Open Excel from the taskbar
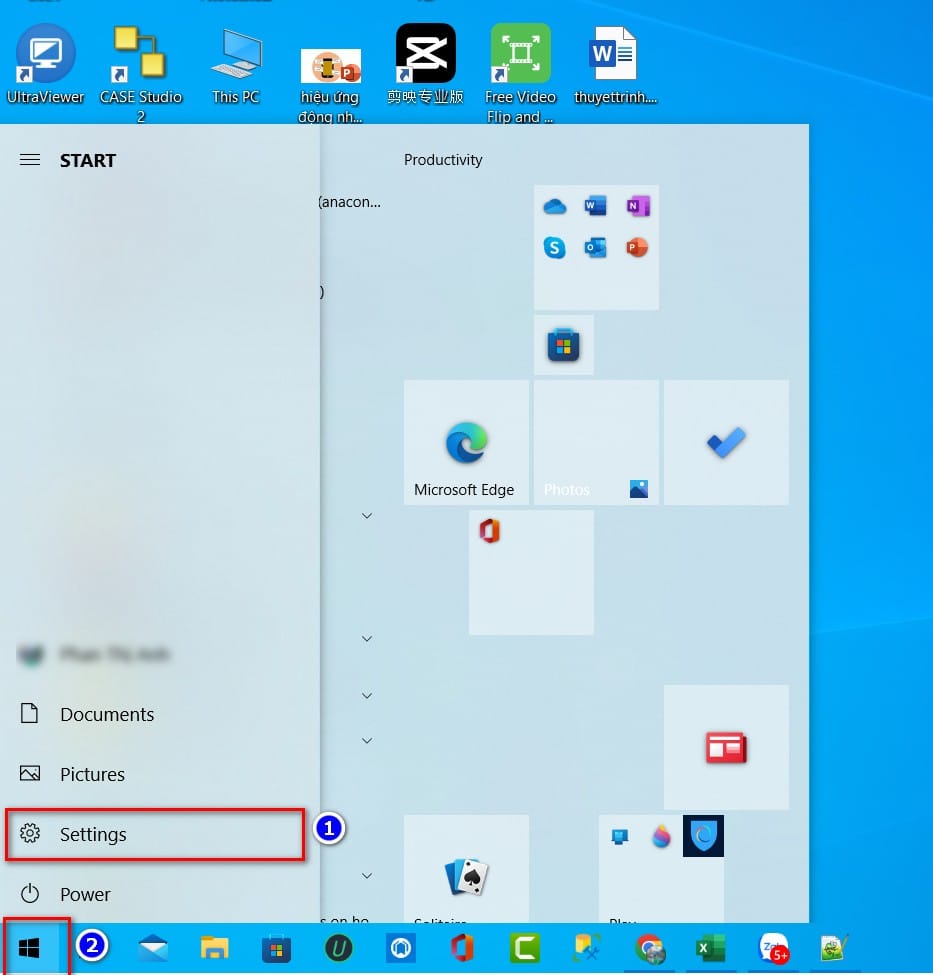The height and width of the screenshot is (975, 933). pyautogui.click(x=710, y=948)
